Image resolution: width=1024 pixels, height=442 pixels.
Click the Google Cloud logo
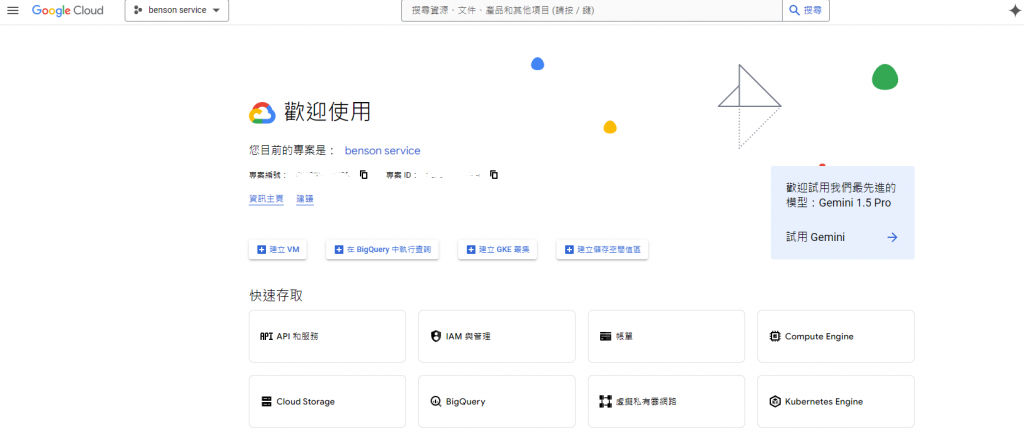tap(67, 10)
